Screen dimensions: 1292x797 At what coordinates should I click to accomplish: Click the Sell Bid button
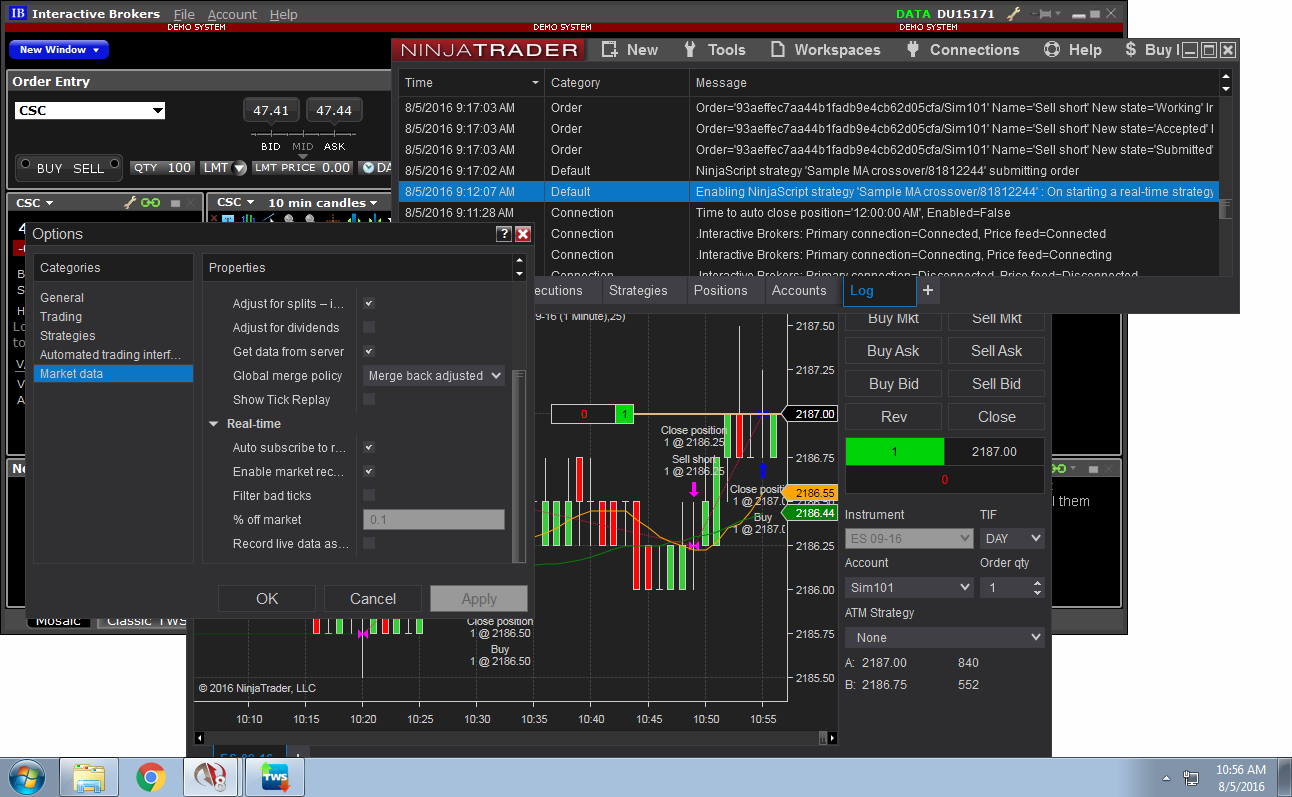(996, 384)
